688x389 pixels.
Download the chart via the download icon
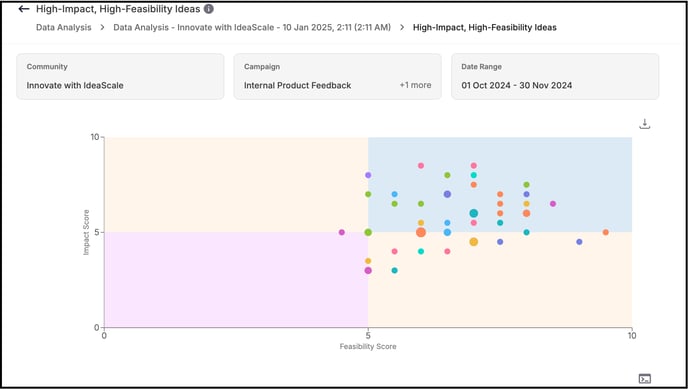point(644,124)
